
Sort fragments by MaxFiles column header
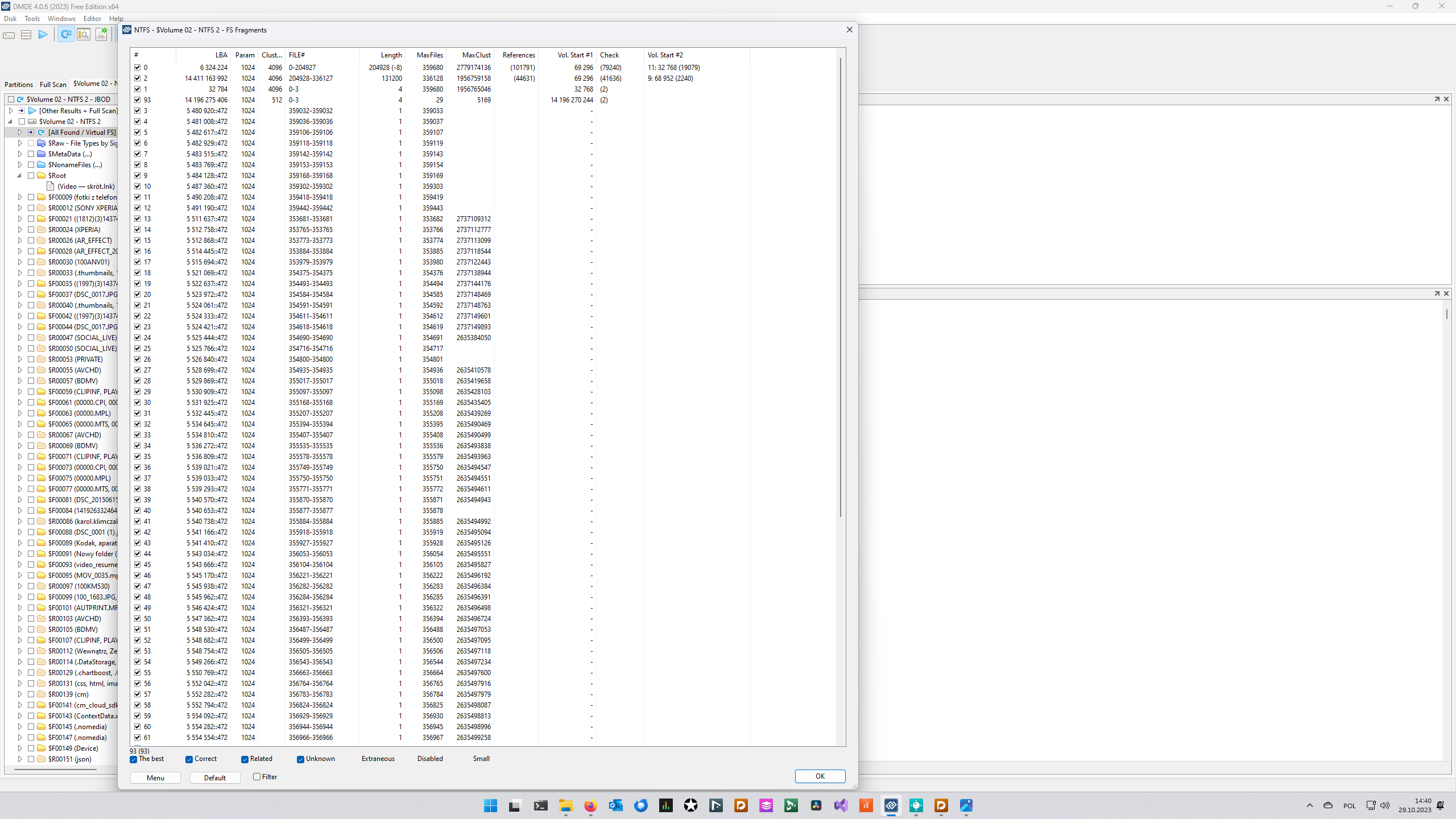pyautogui.click(x=425, y=55)
